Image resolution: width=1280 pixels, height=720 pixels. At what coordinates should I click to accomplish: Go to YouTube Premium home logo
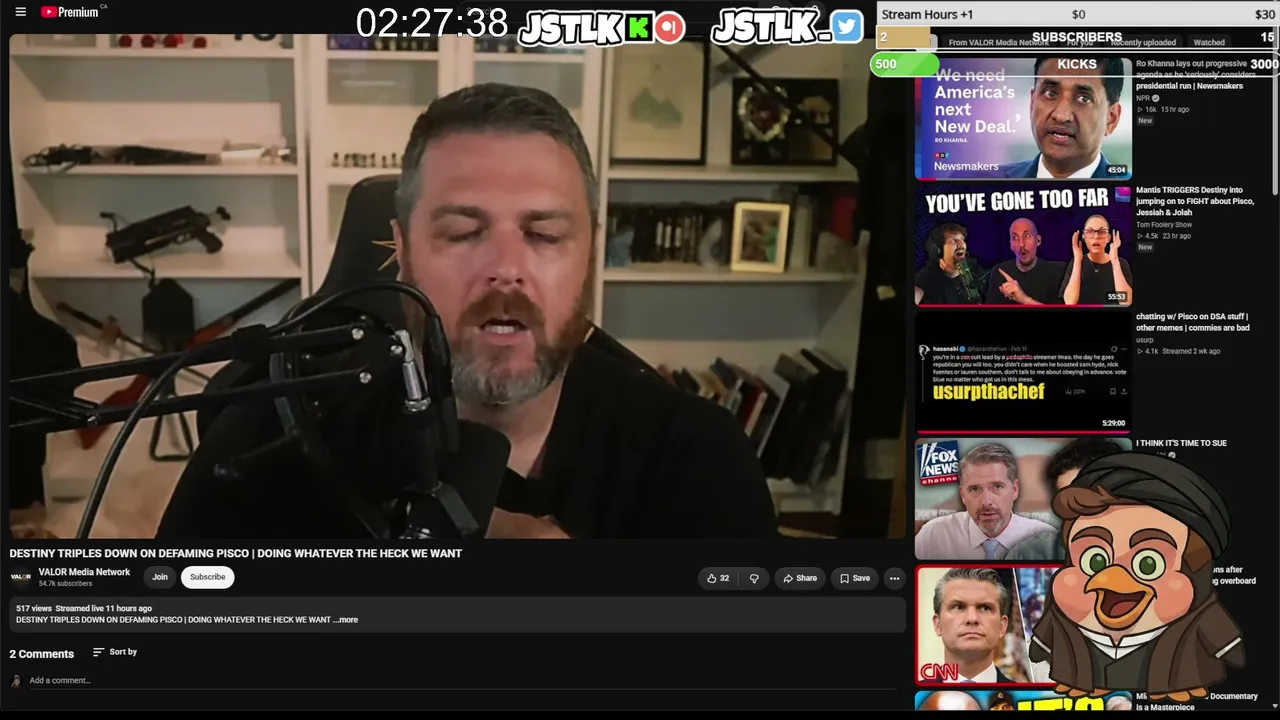(x=70, y=12)
